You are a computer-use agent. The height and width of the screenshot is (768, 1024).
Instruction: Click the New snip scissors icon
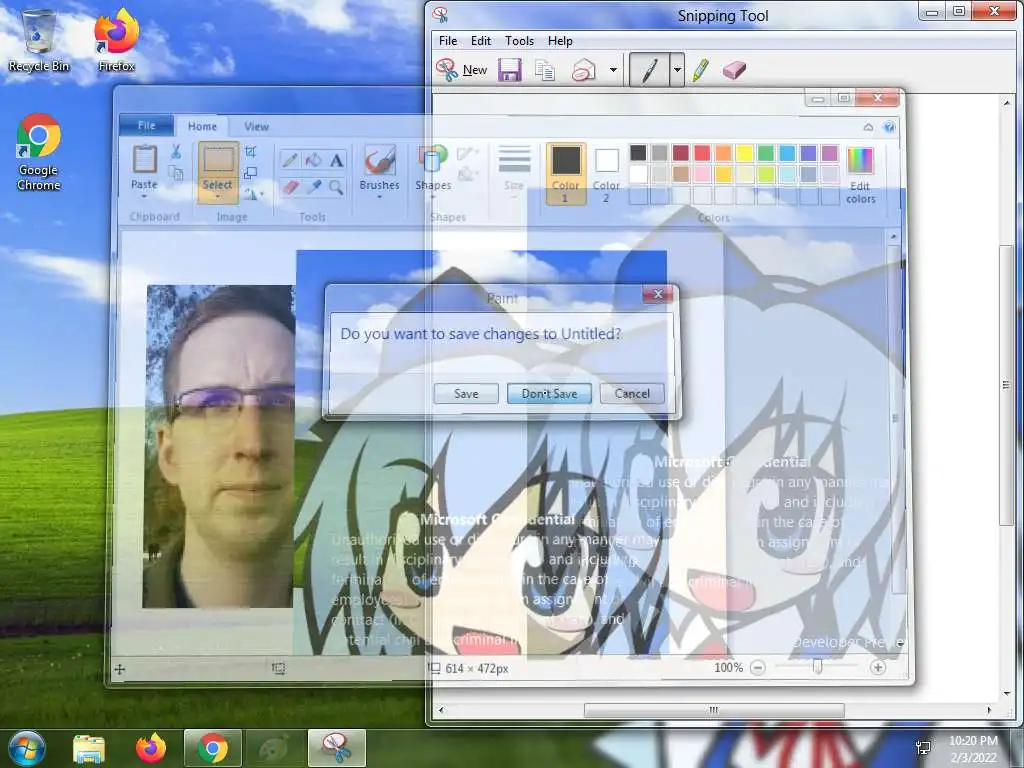[447, 69]
